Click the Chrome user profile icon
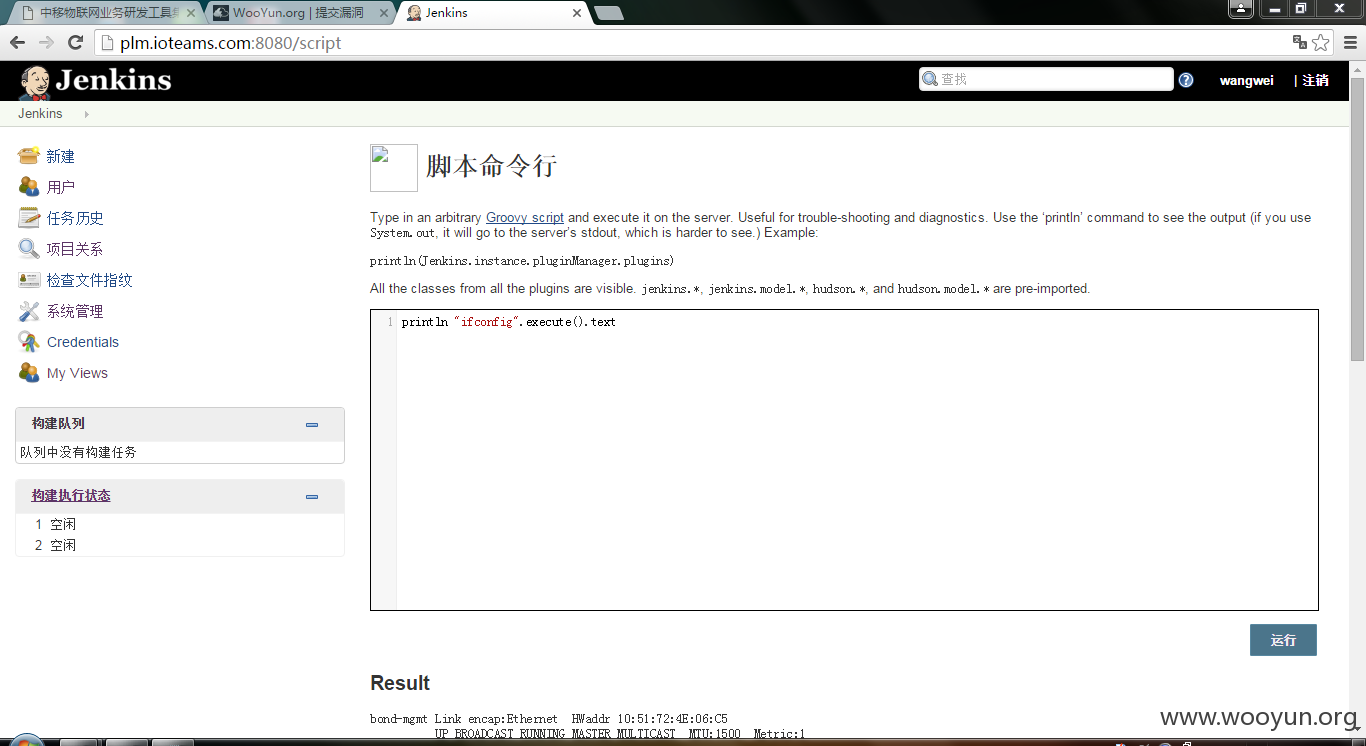This screenshot has width=1366, height=746. coord(1241,9)
